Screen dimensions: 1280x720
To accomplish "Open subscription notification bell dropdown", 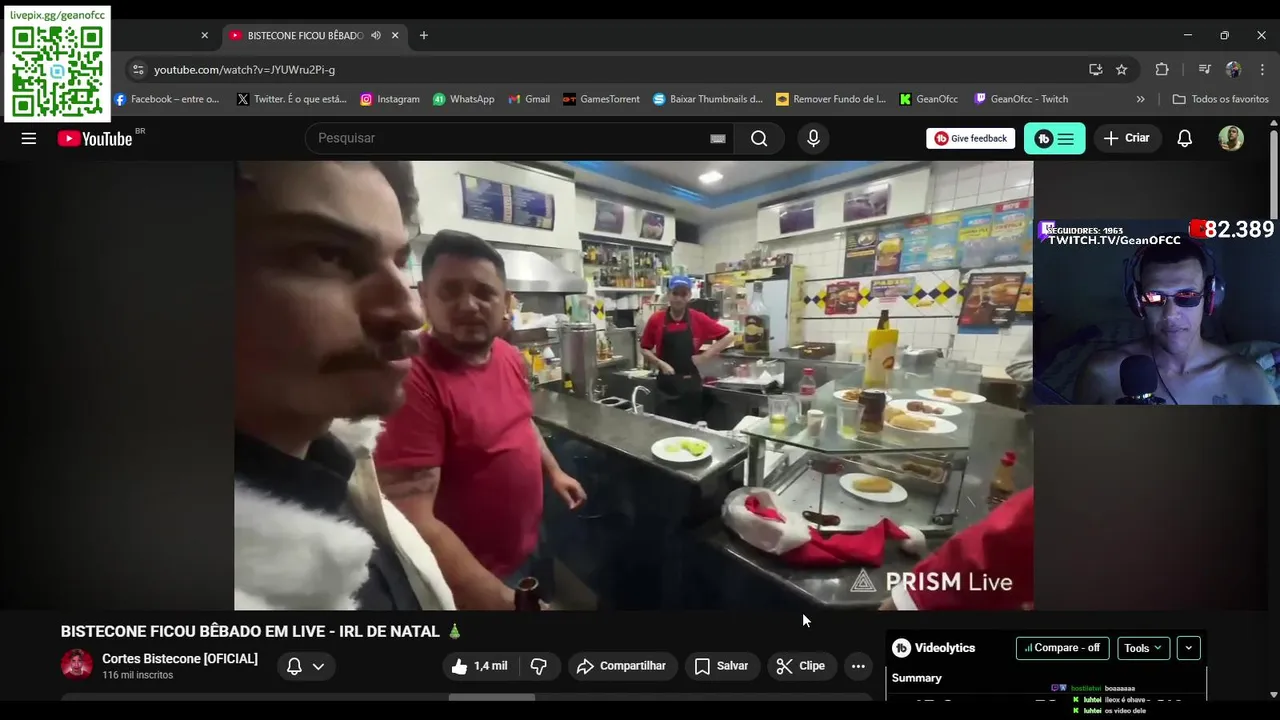I will 306,666.
